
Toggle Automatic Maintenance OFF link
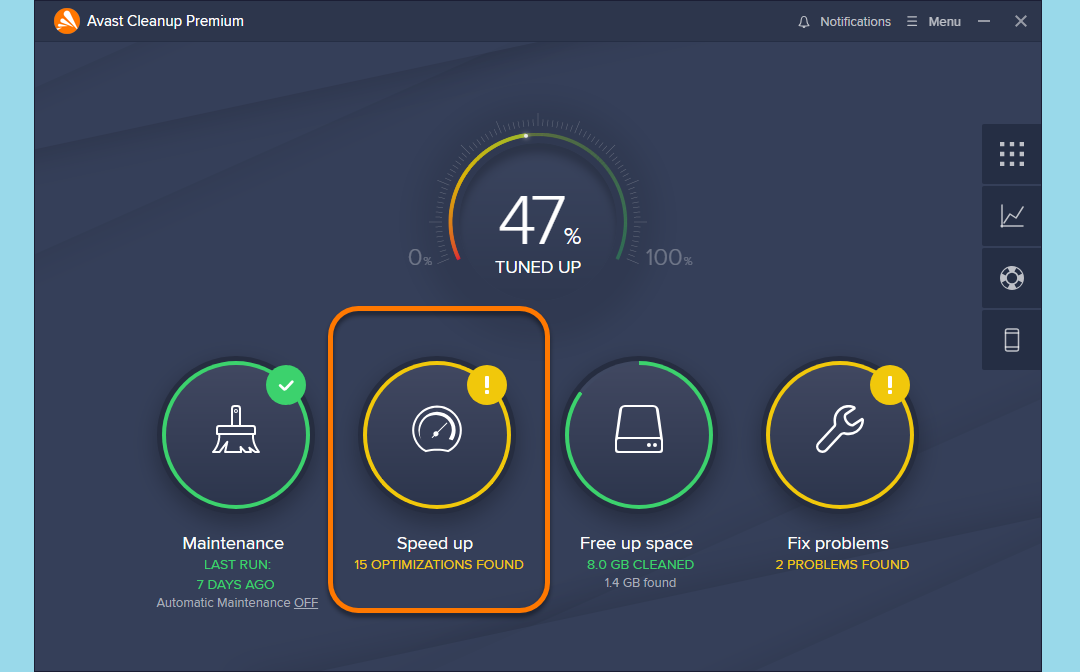[x=306, y=603]
